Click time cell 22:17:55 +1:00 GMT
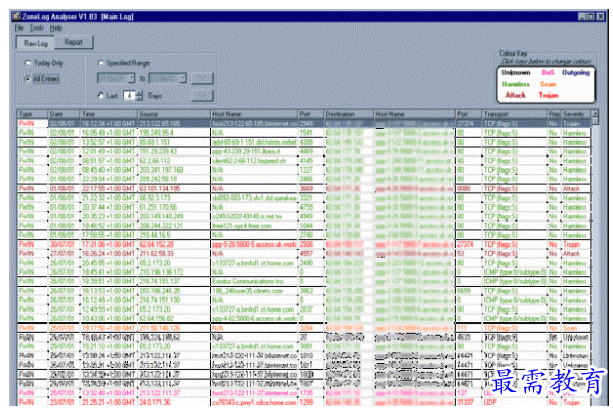Screen dimensions: 613x413 [x=109, y=189]
